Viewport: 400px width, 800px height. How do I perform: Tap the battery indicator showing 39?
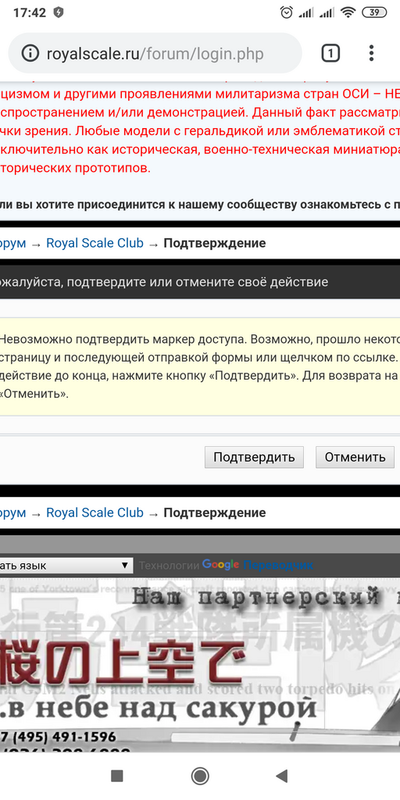[x=374, y=13]
